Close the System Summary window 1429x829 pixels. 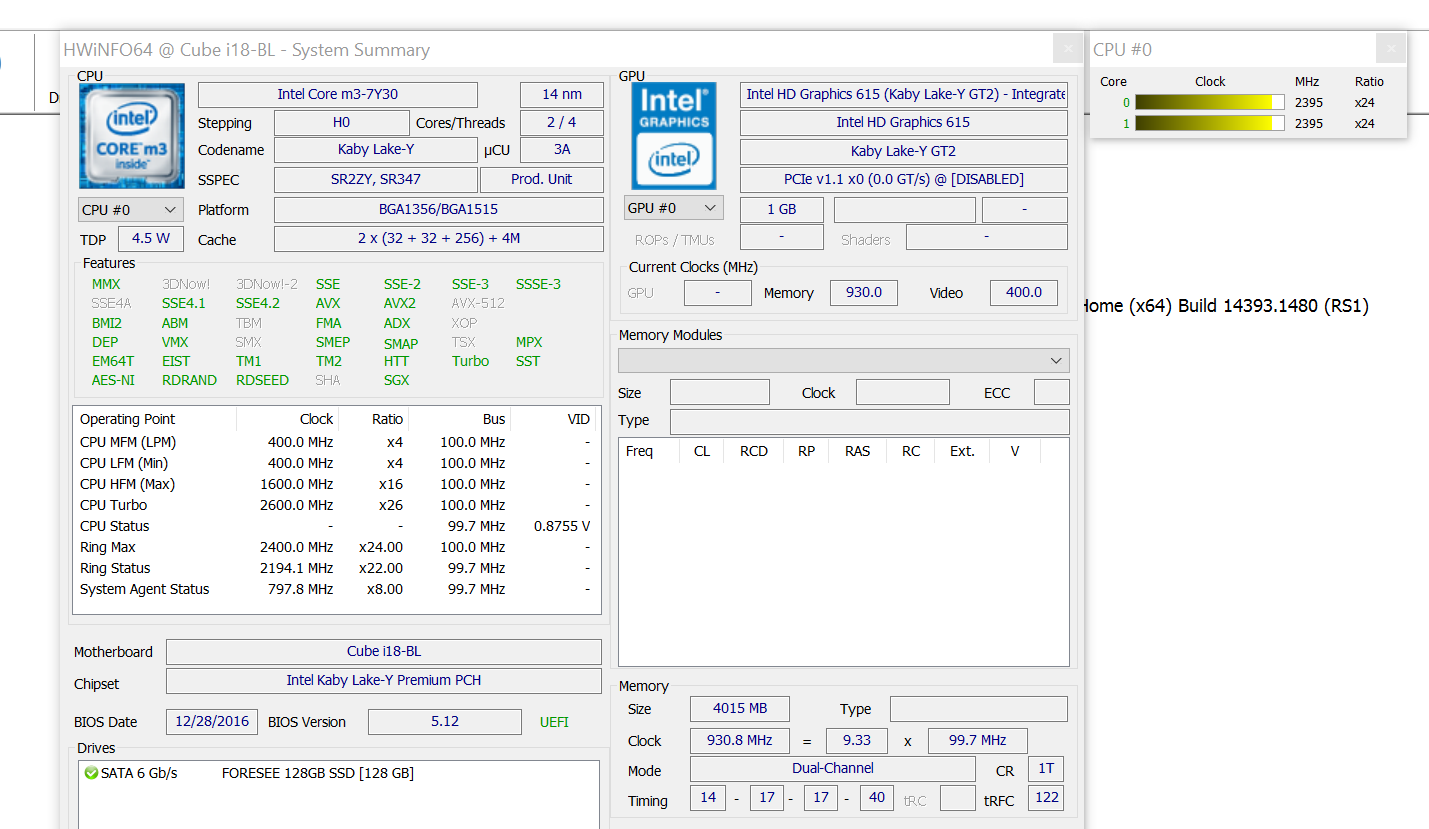point(1068,48)
